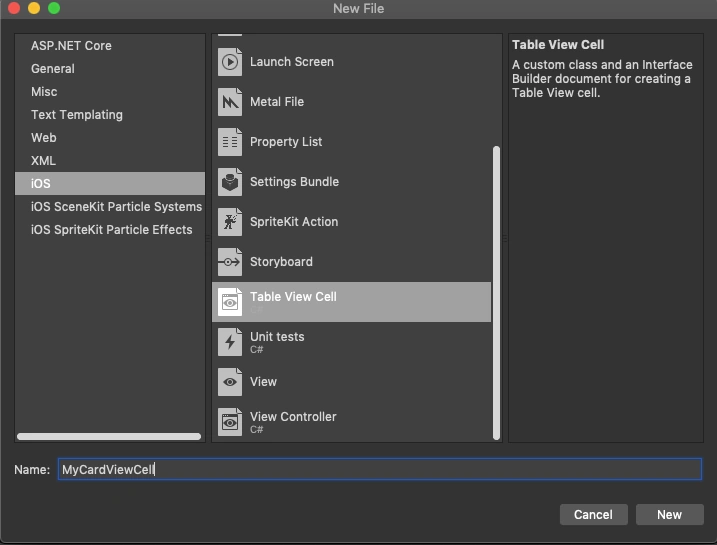Screen dimensions: 717x545
Task: Select the General category
Action: click(110, 69)
